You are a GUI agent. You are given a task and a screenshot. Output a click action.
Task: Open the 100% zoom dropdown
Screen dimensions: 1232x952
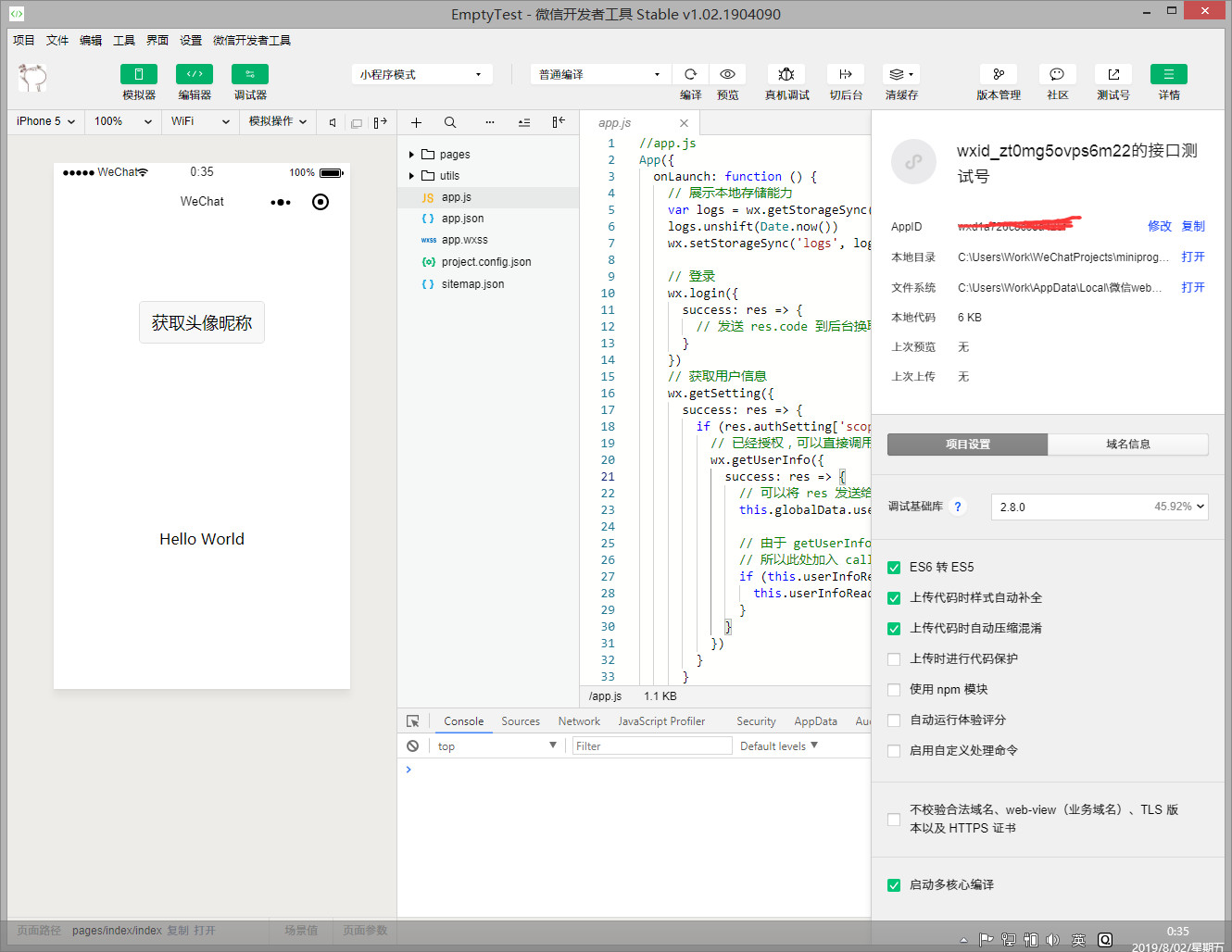point(122,121)
